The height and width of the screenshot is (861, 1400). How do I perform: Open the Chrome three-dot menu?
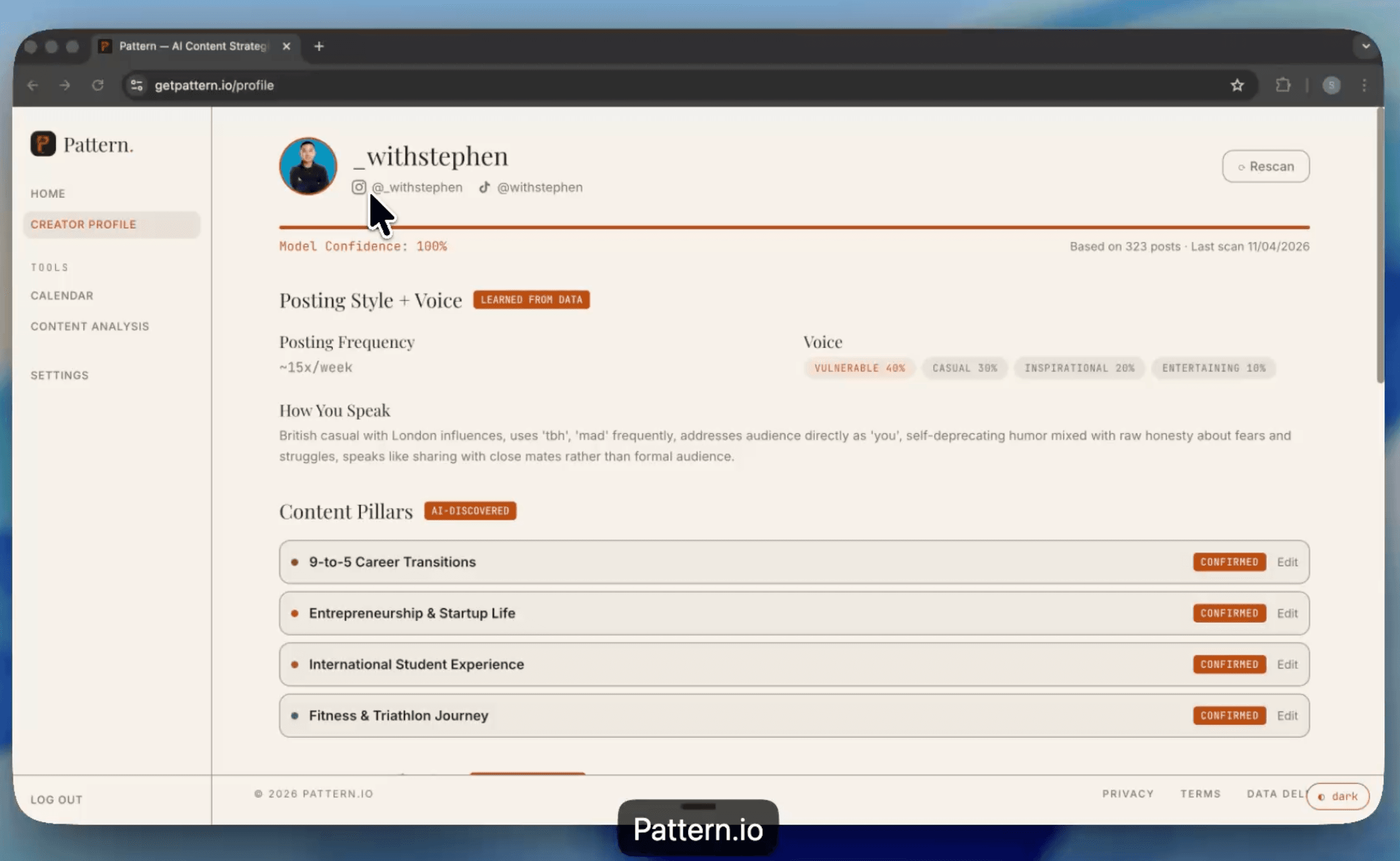[1364, 85]
